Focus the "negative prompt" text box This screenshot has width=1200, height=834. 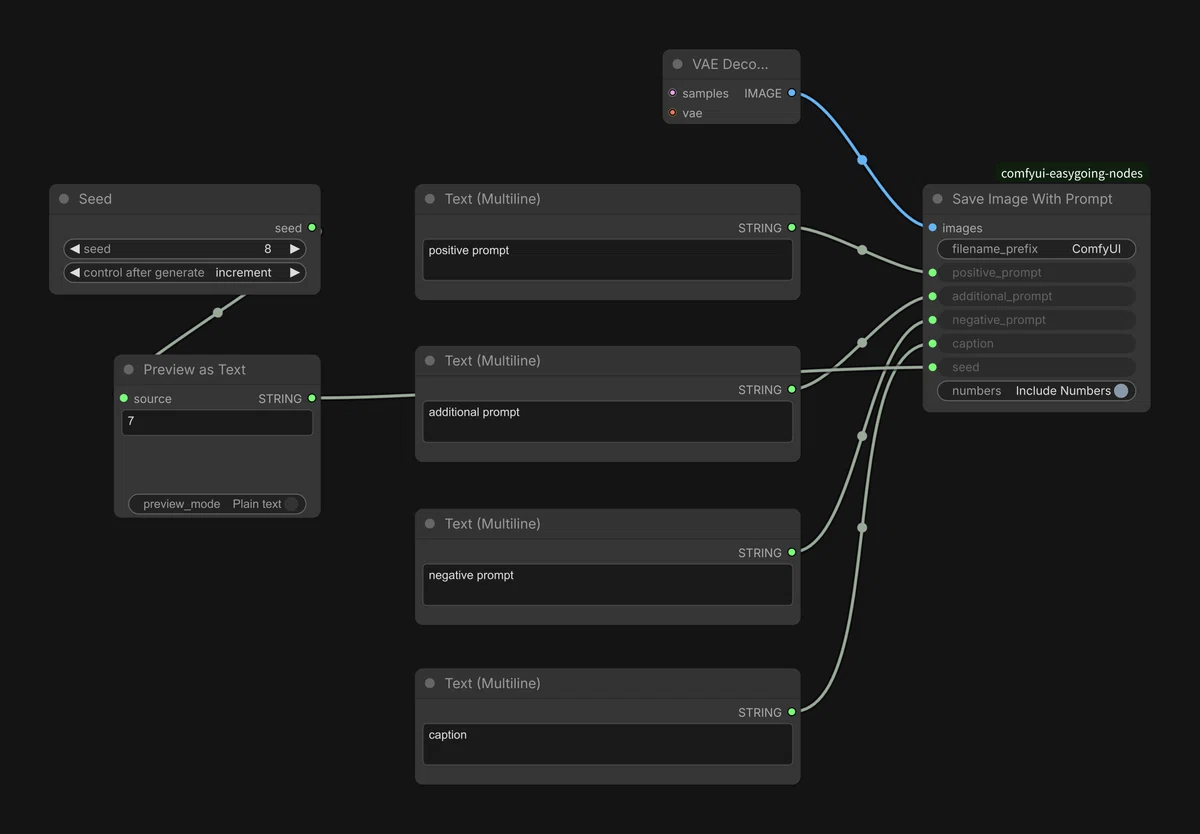click(608, 585)
